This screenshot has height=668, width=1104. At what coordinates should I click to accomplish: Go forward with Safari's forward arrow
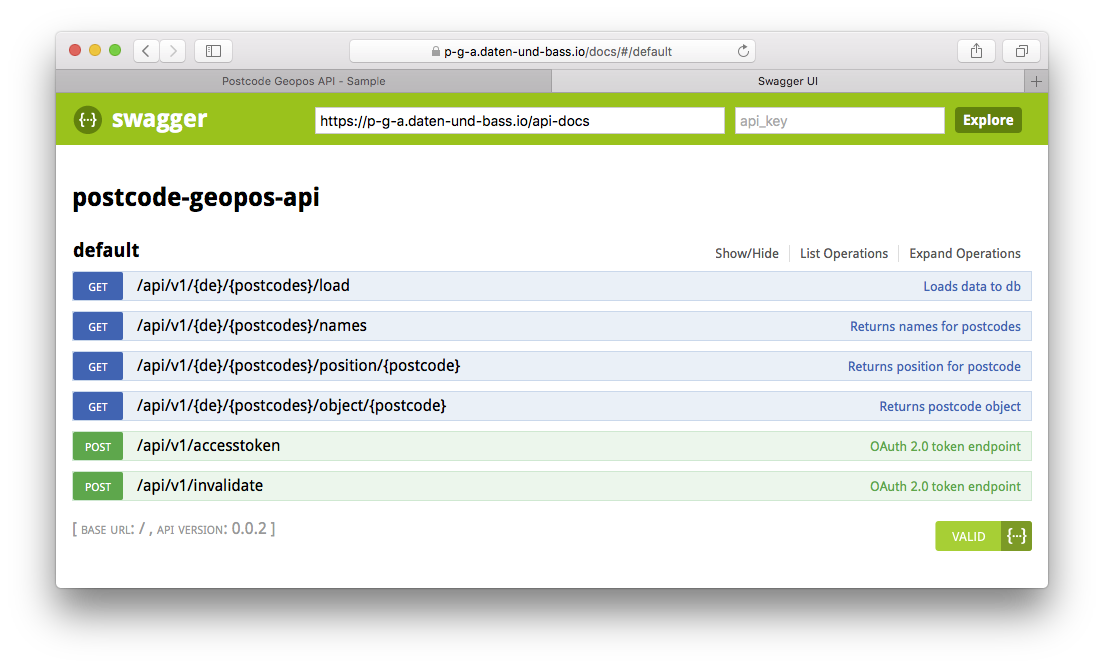[172, 51]
